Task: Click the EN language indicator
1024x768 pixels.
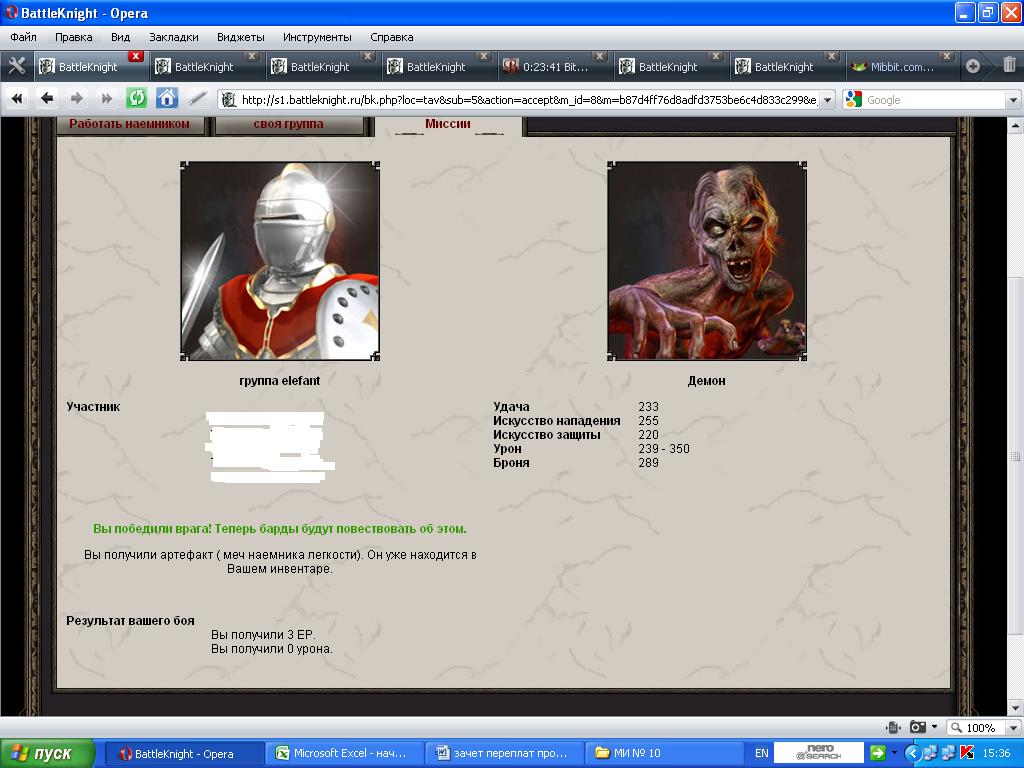Action: click(x=761, y=754)
